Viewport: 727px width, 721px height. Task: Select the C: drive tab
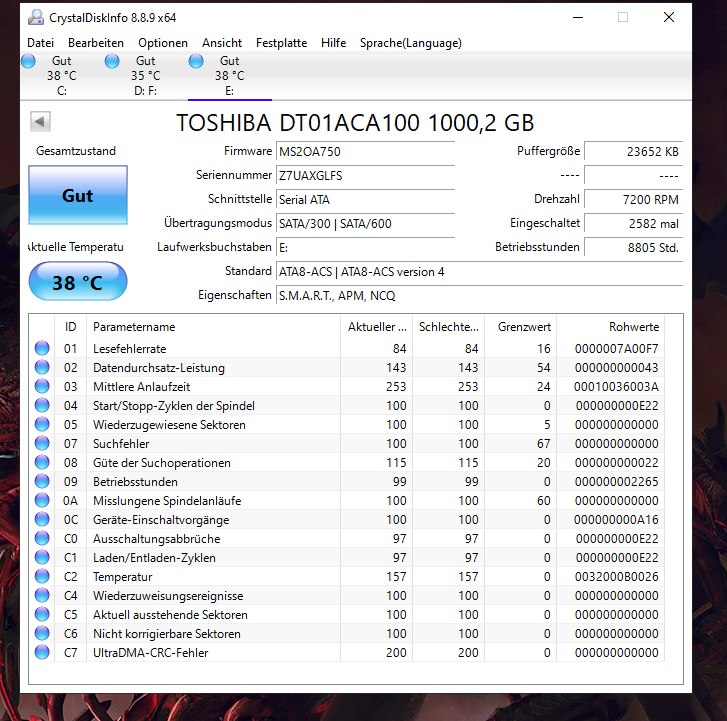(x=62, y=76)
